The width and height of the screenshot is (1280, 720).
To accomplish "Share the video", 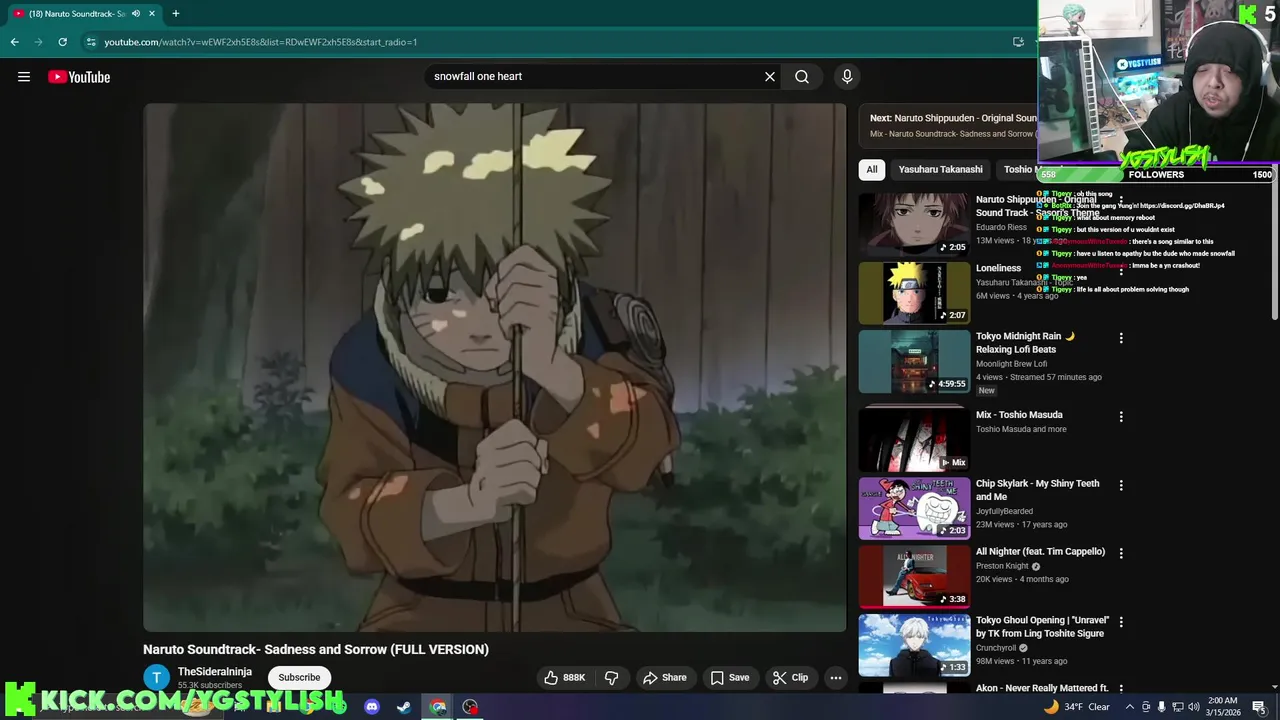I will tap(665, 677).
